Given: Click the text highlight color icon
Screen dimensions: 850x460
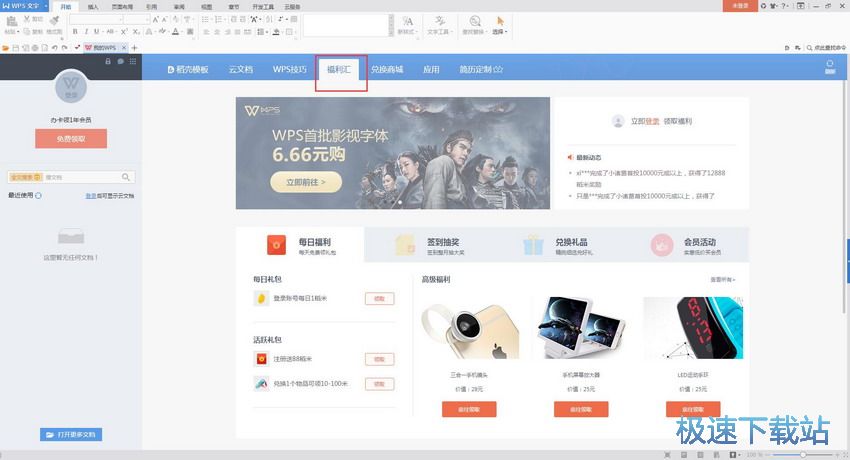Looking at the screenshot, I should (162, 32).
